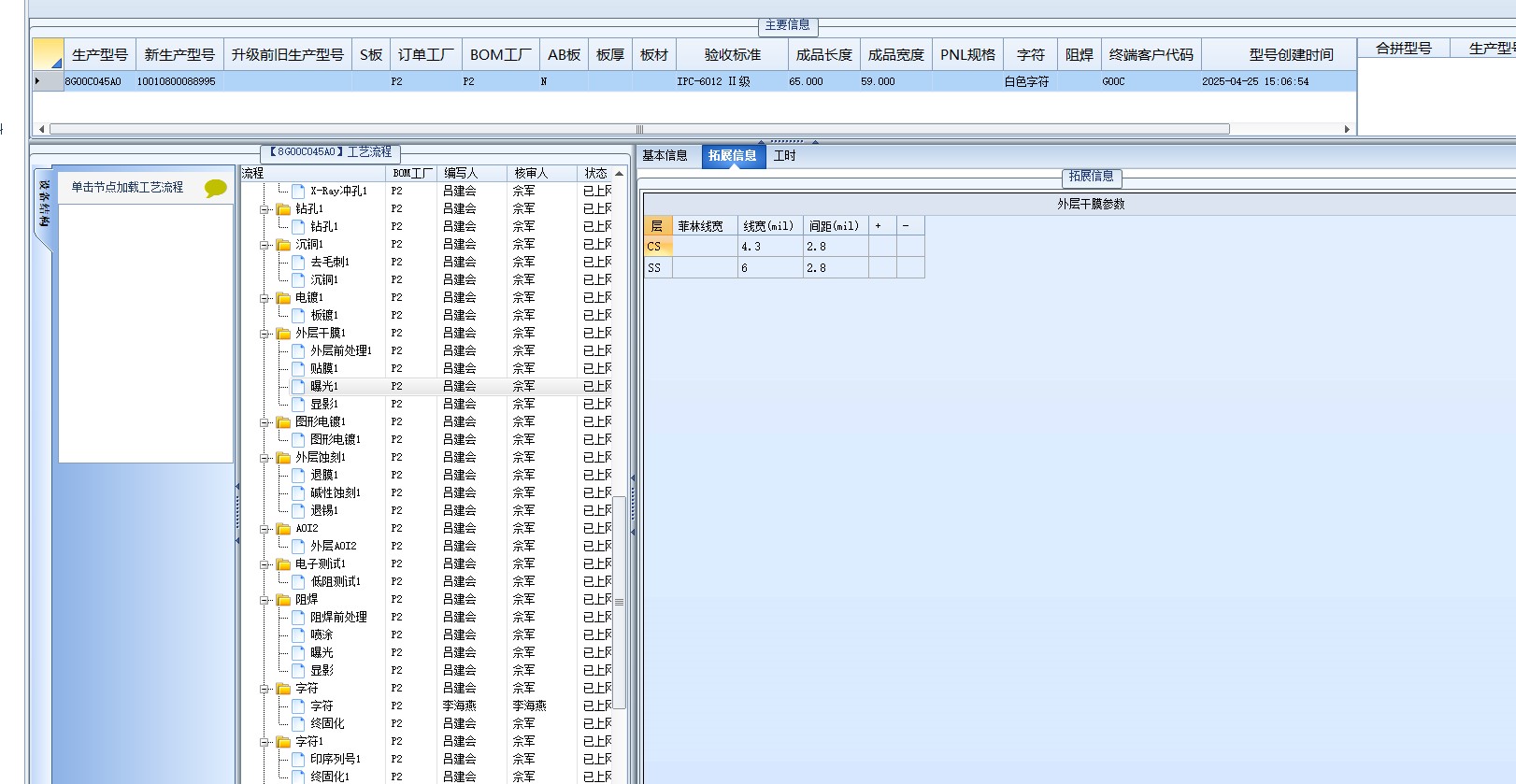
Task: Click the − column button in 外层干膜参数
Action: [x=910, y=226]
